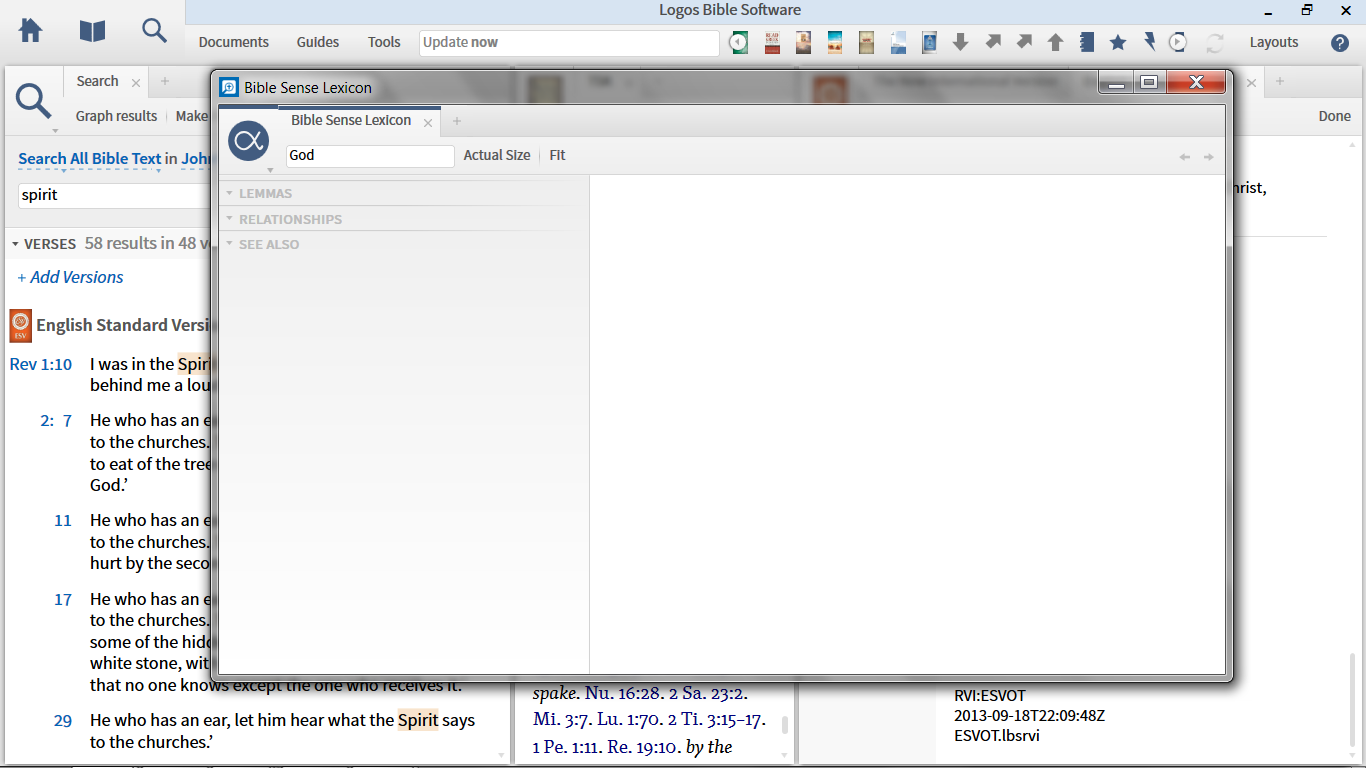Click the sync refresh icon

(x=1215, y=42)
